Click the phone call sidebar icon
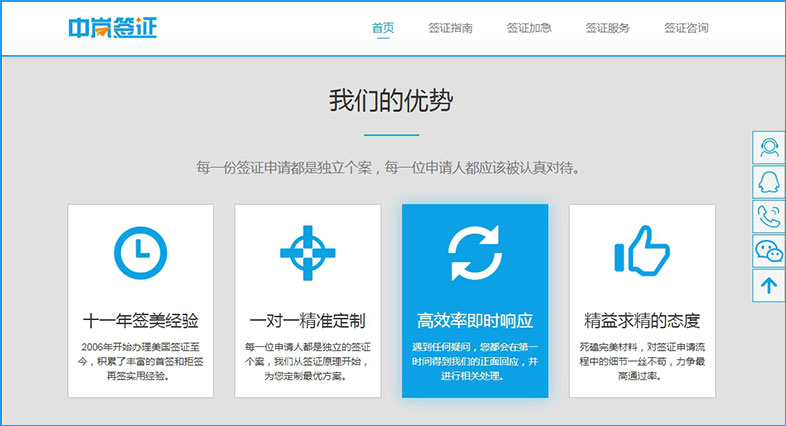The width and height of the screenshot is (786, 426). point(768,216)
